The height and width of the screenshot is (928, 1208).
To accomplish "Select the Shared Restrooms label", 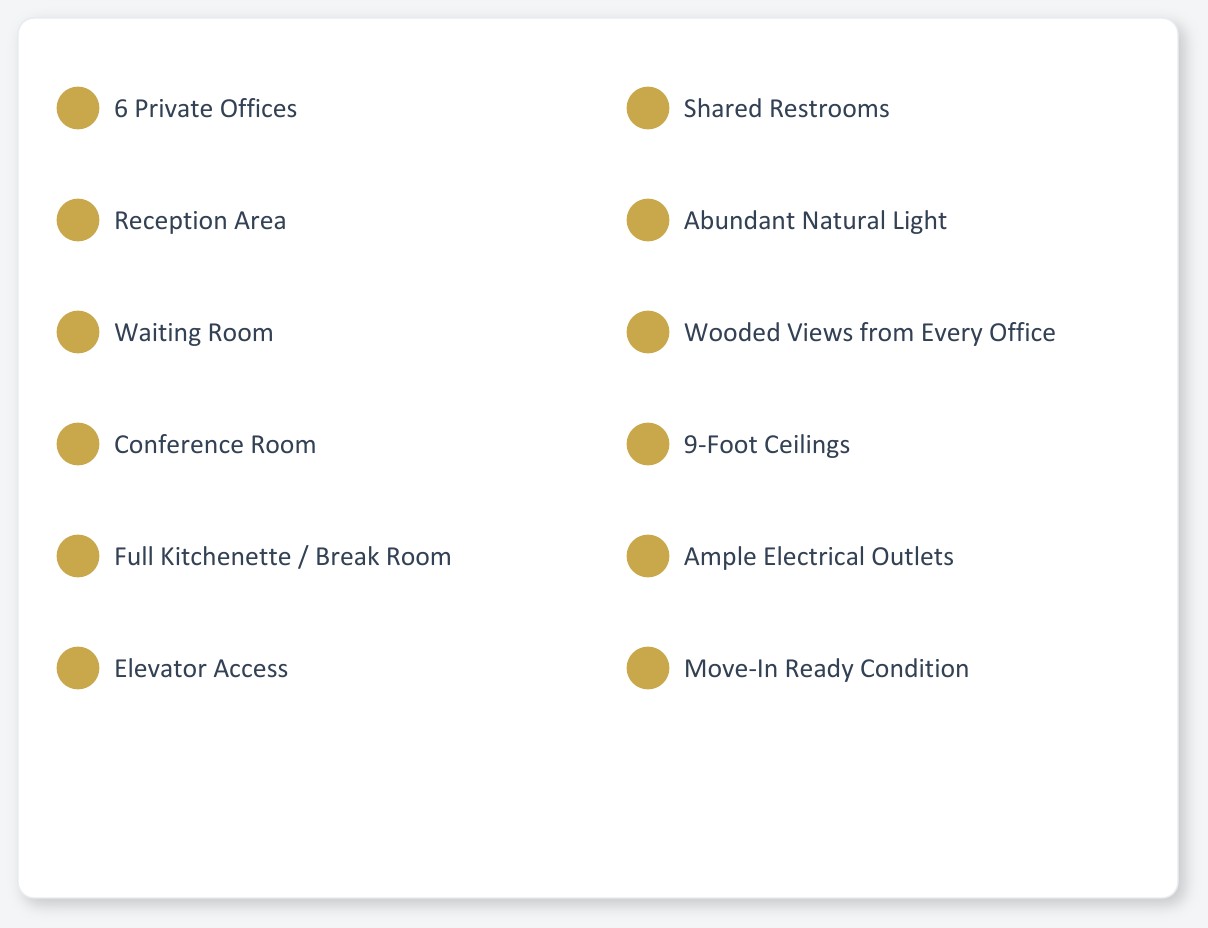I will pyautogui.click(x=787, y=108).
